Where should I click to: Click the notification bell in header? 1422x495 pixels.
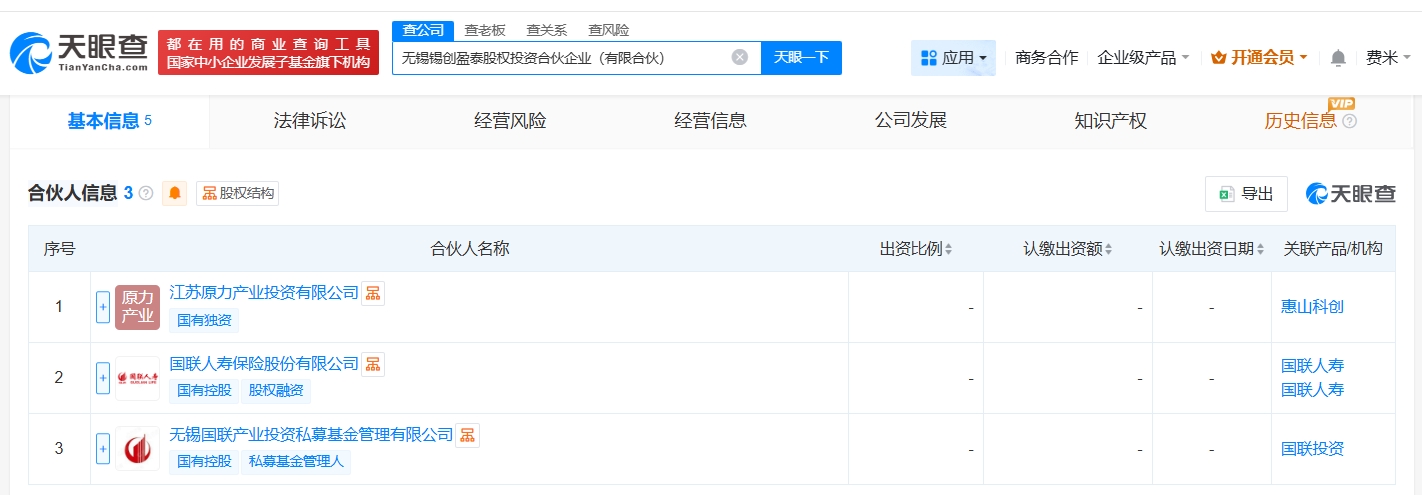coord(1338,58)
